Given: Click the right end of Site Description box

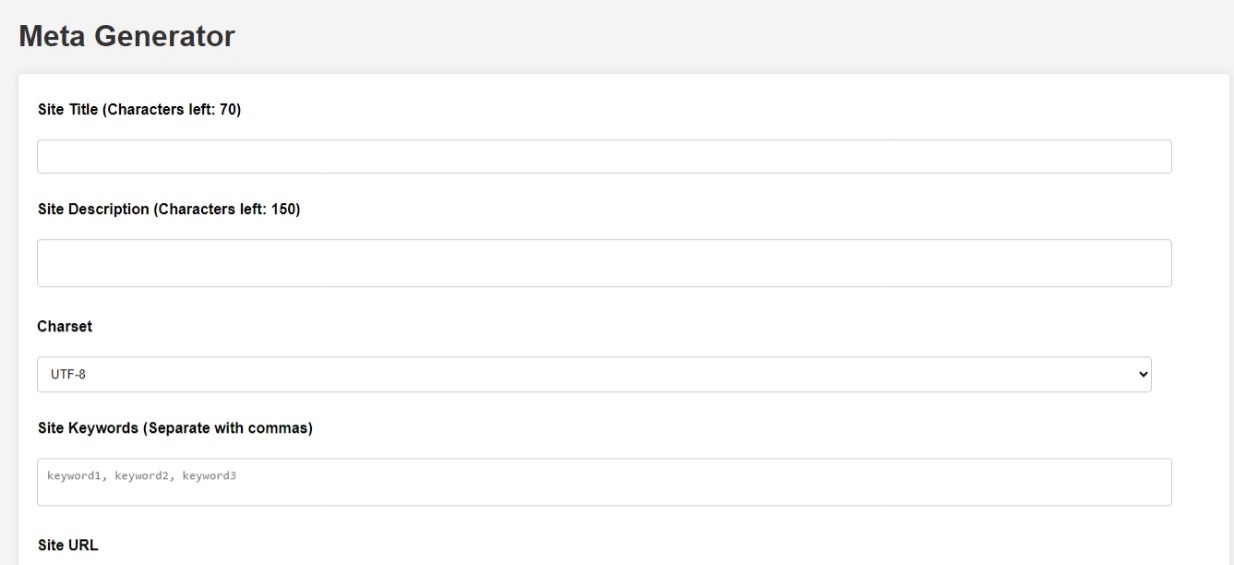Looking at the screenshot, I should click(x=1150, y=263).
